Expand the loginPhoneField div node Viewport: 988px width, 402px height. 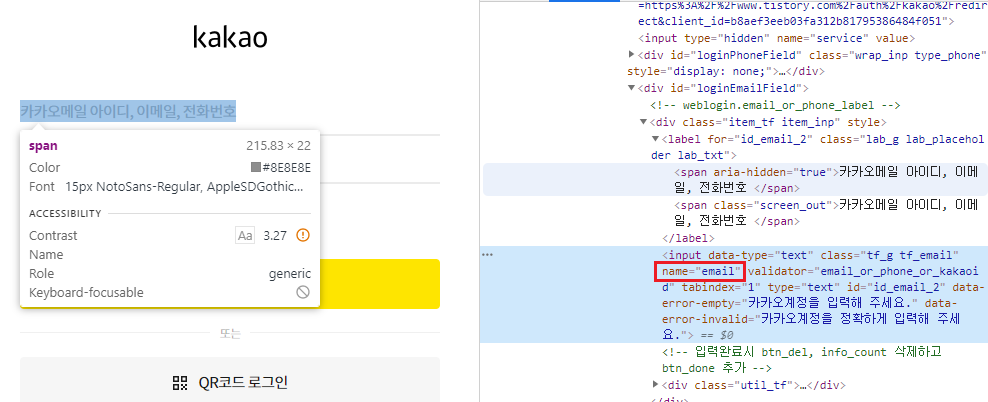632,55
